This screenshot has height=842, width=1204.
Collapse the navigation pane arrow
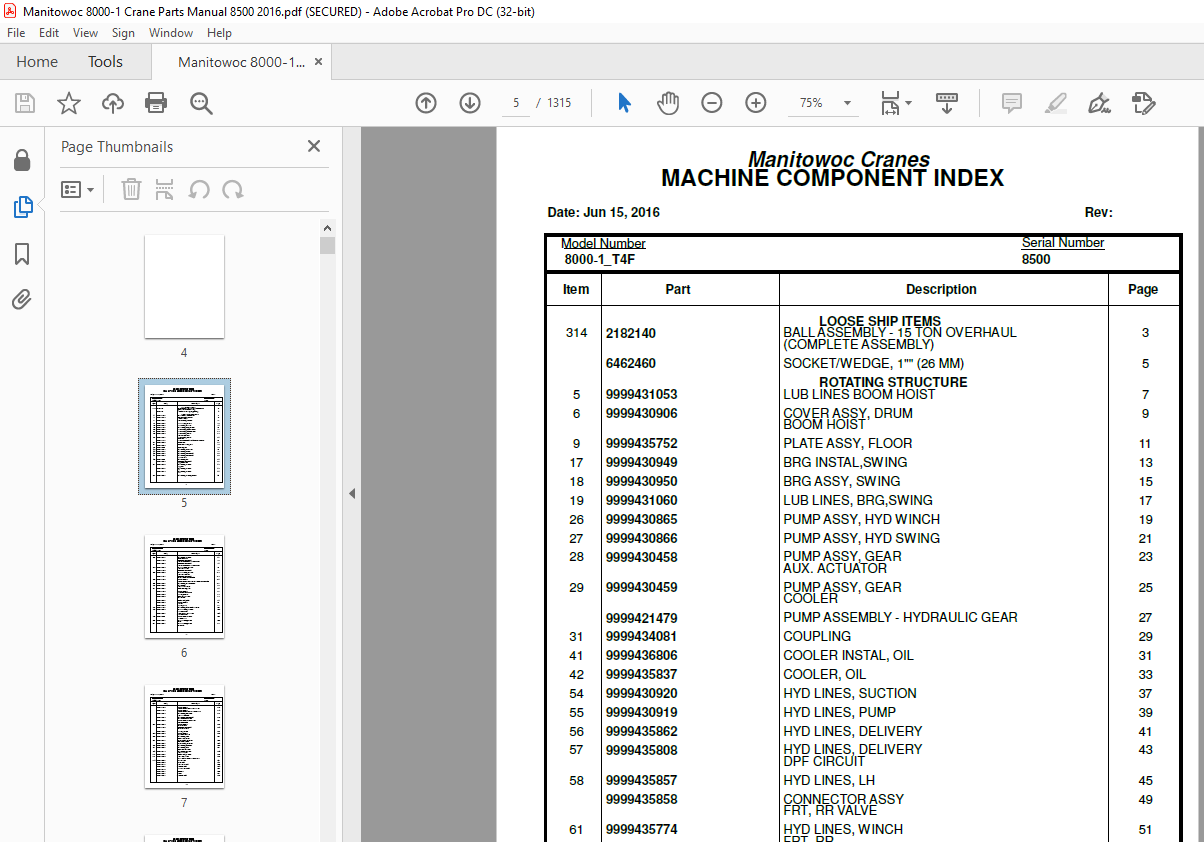pyautogui.click(x=352, y=493)
